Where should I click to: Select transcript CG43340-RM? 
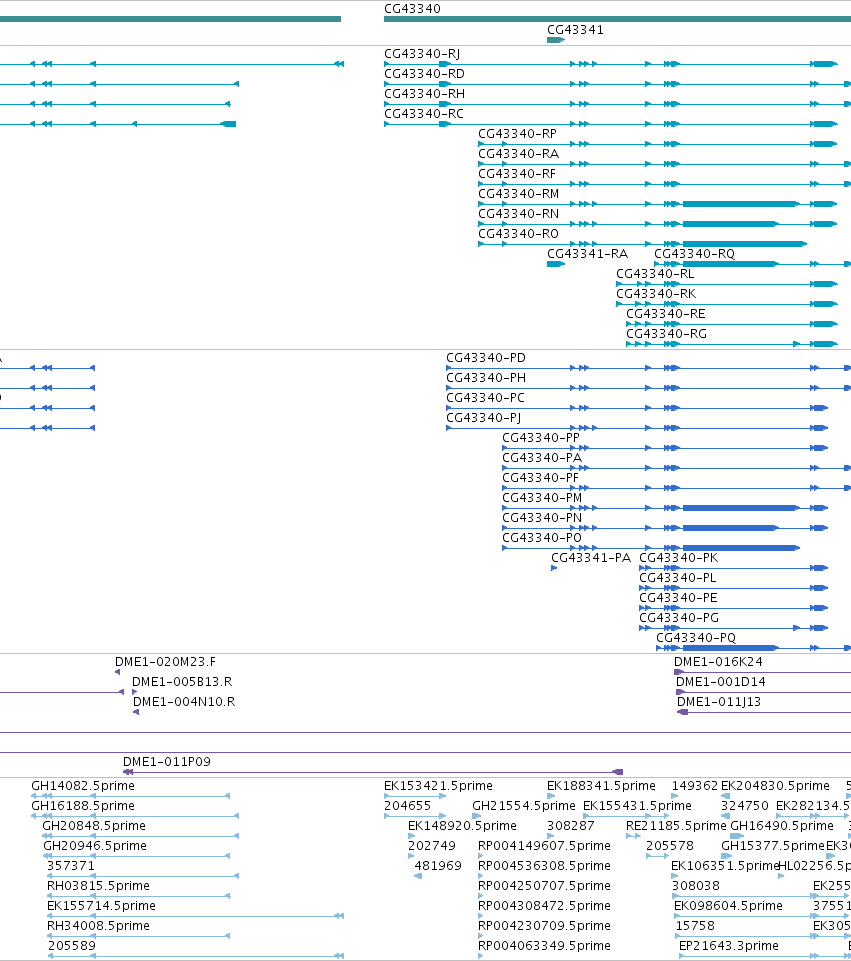click(x=518, y=194)
